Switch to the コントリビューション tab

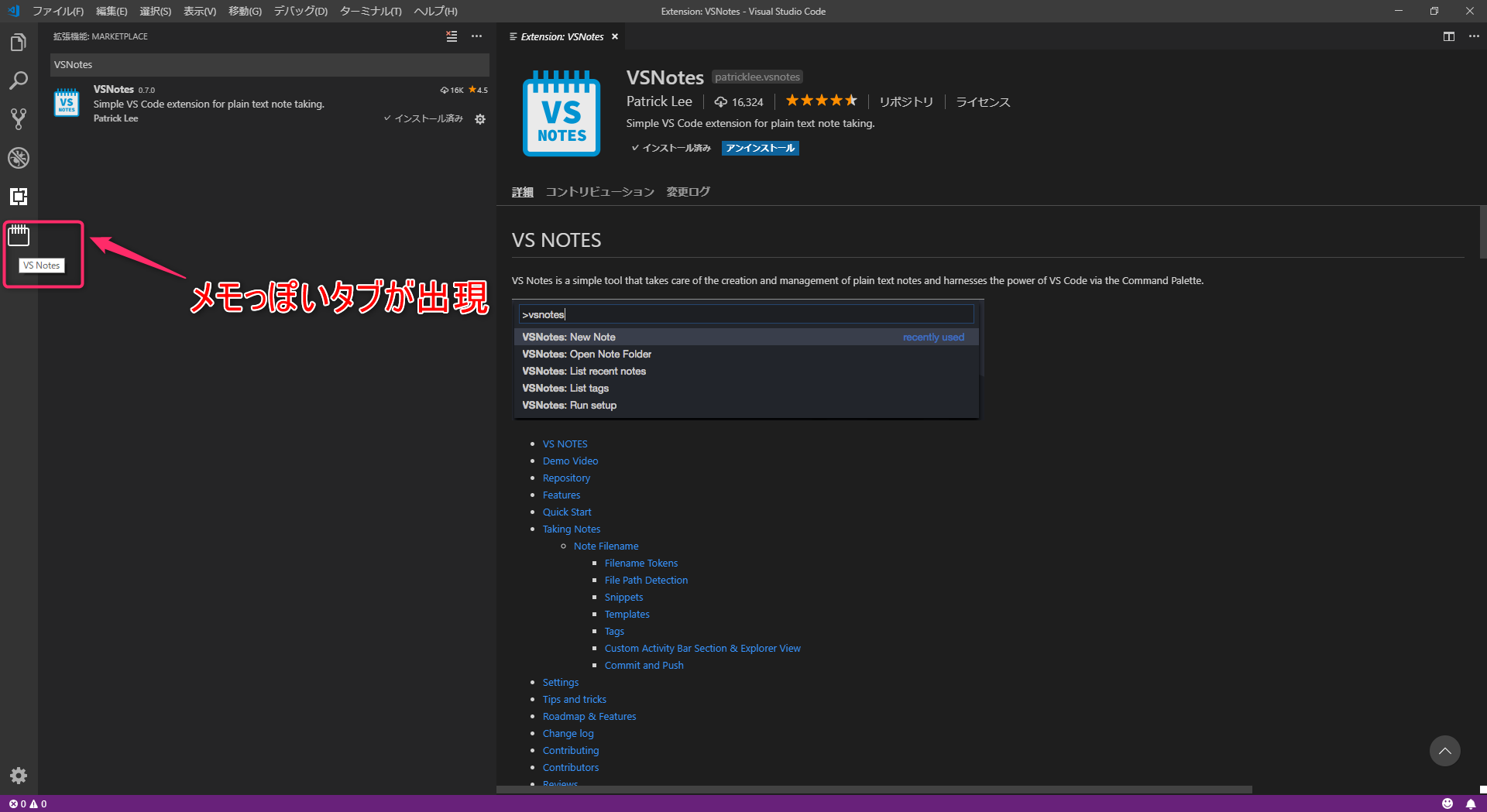tap(600, 192)
